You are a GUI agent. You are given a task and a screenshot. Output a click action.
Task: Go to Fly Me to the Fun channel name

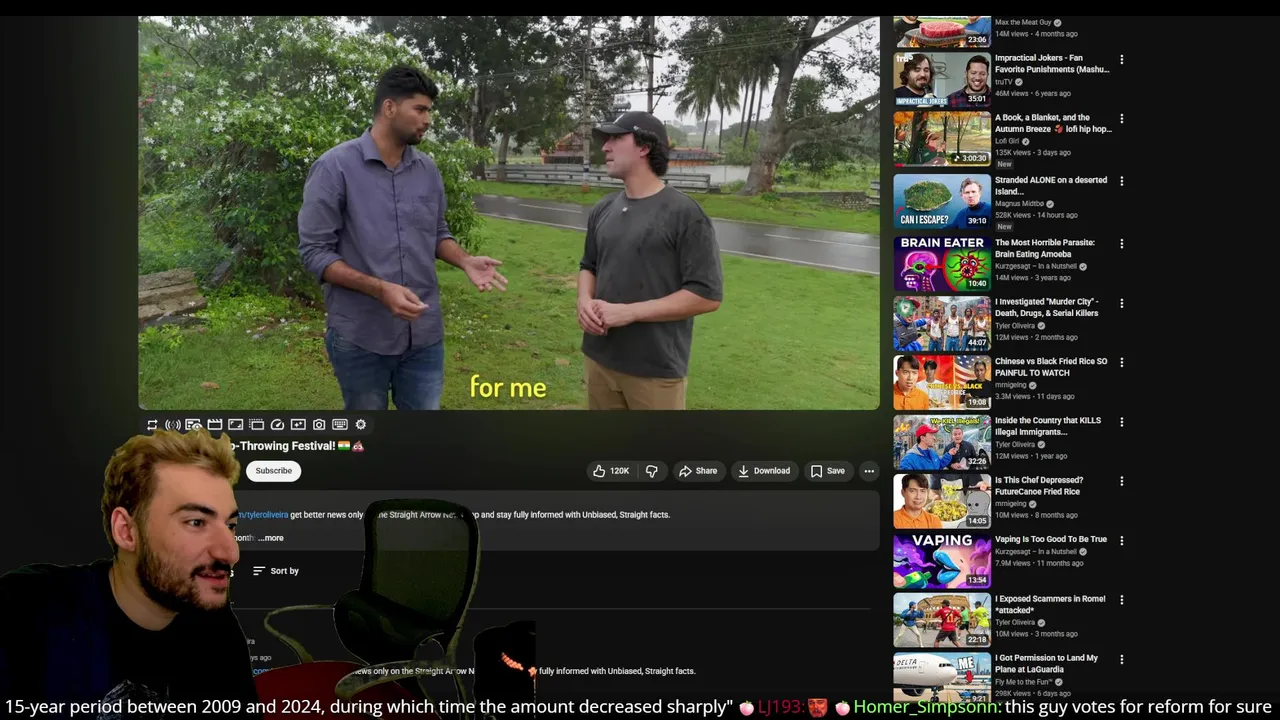[x=1022, y=682]
